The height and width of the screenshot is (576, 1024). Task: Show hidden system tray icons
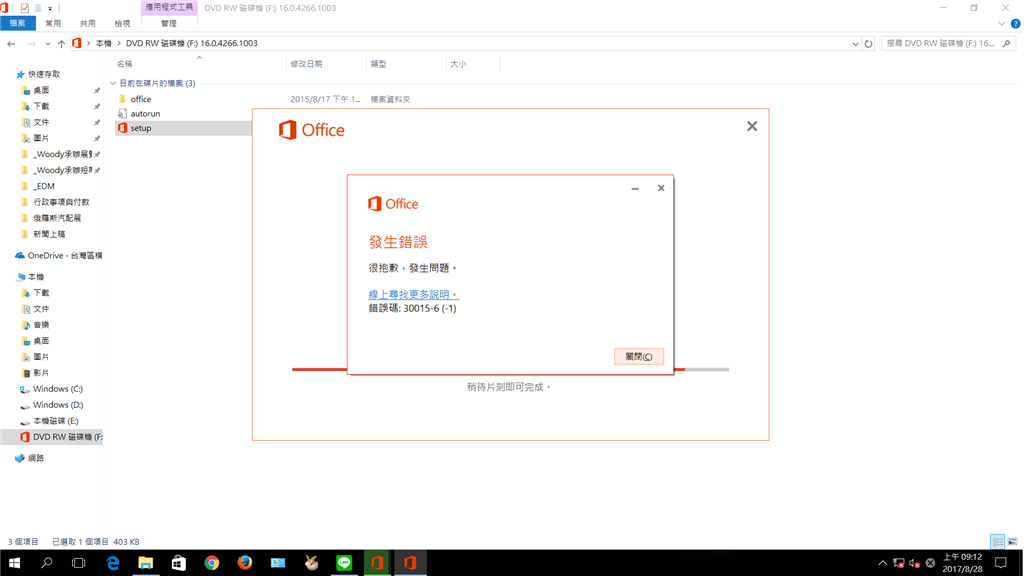pos(882,563)
